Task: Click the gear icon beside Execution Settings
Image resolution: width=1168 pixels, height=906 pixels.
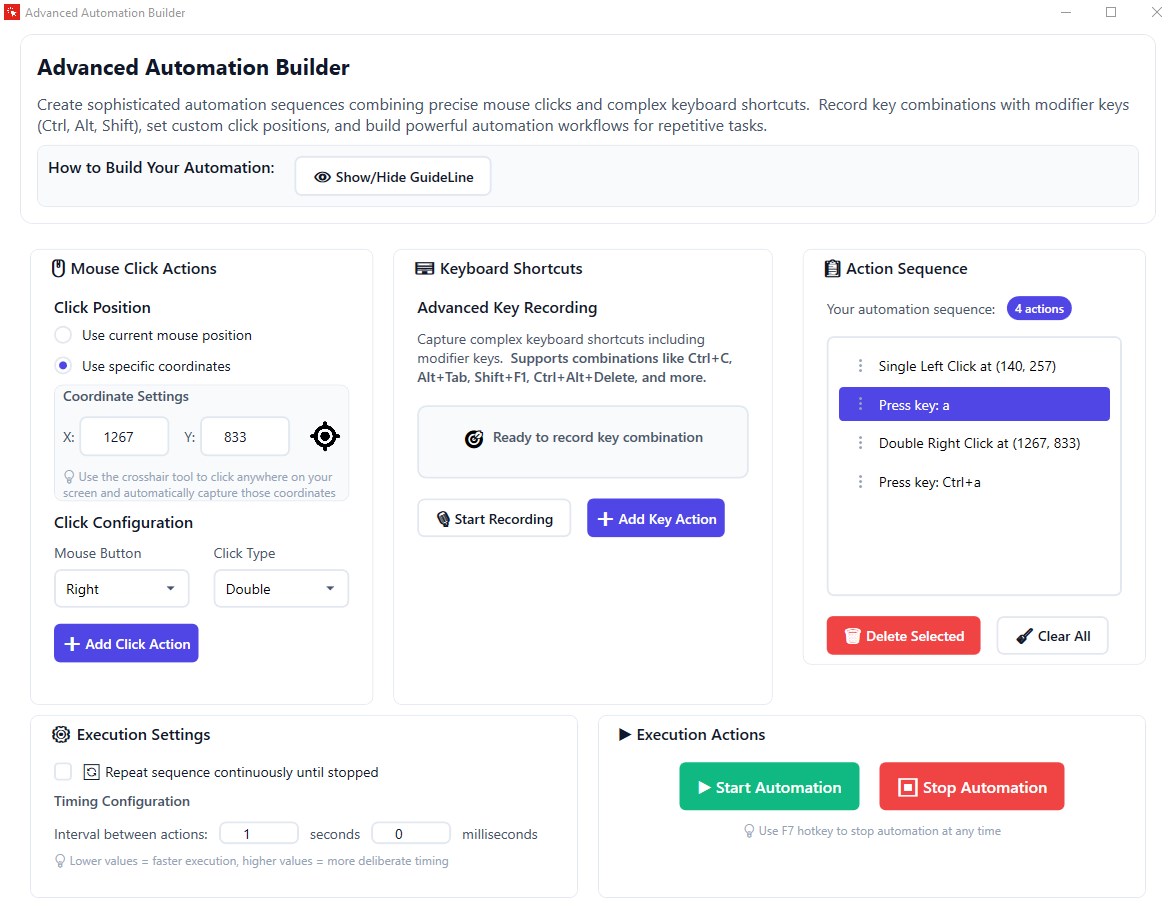Action: coord(60,734)
